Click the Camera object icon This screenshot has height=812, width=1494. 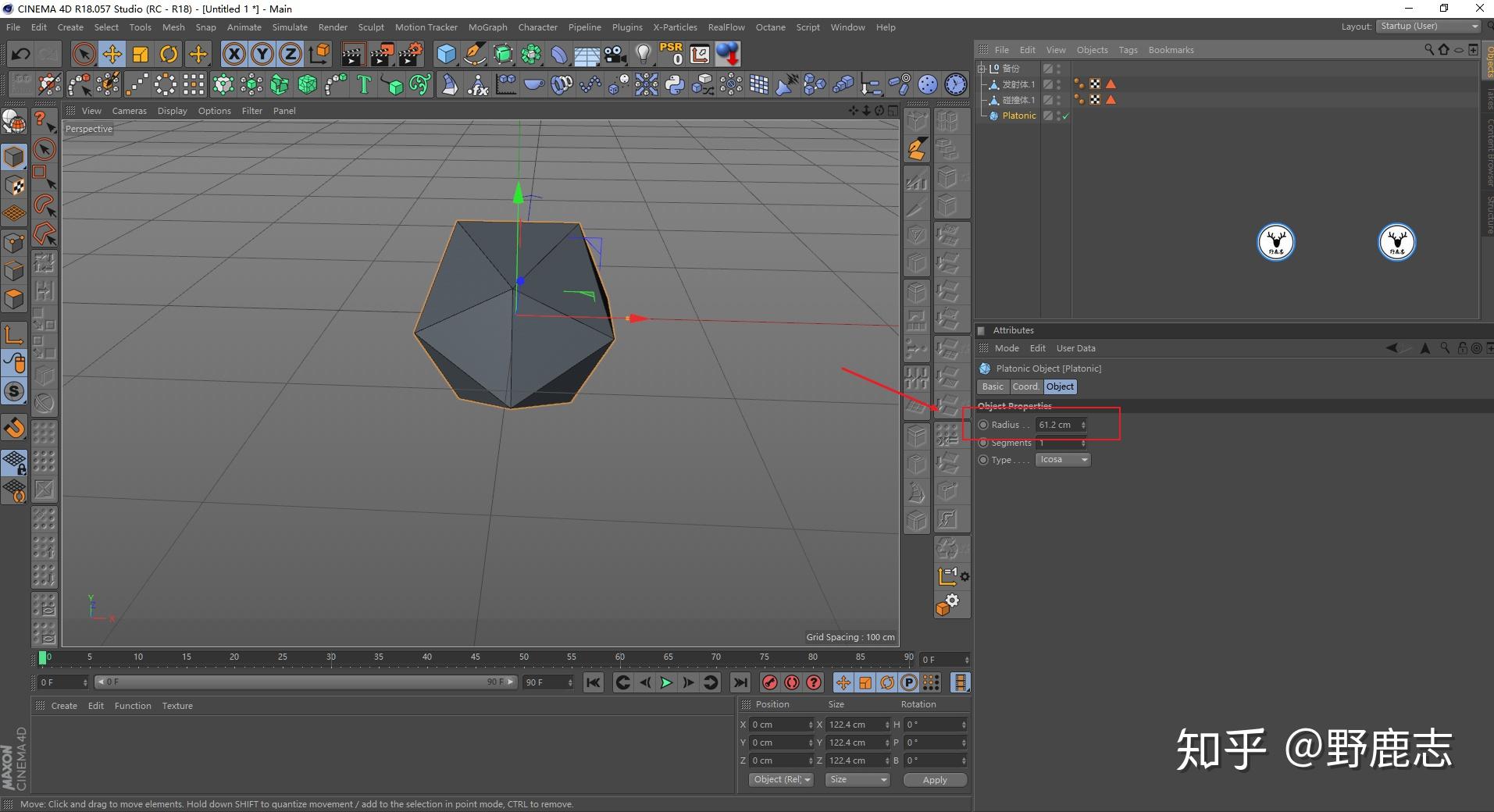click(x=615, y=54)
